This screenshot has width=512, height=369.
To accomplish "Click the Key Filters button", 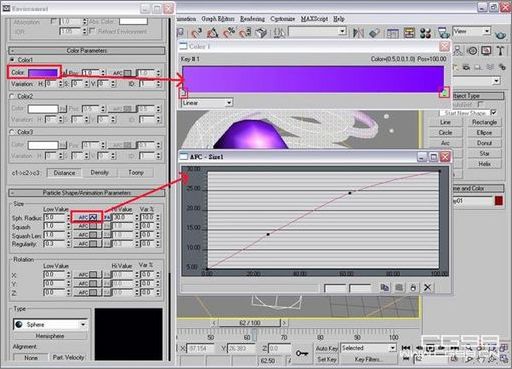I will (368, 359).
